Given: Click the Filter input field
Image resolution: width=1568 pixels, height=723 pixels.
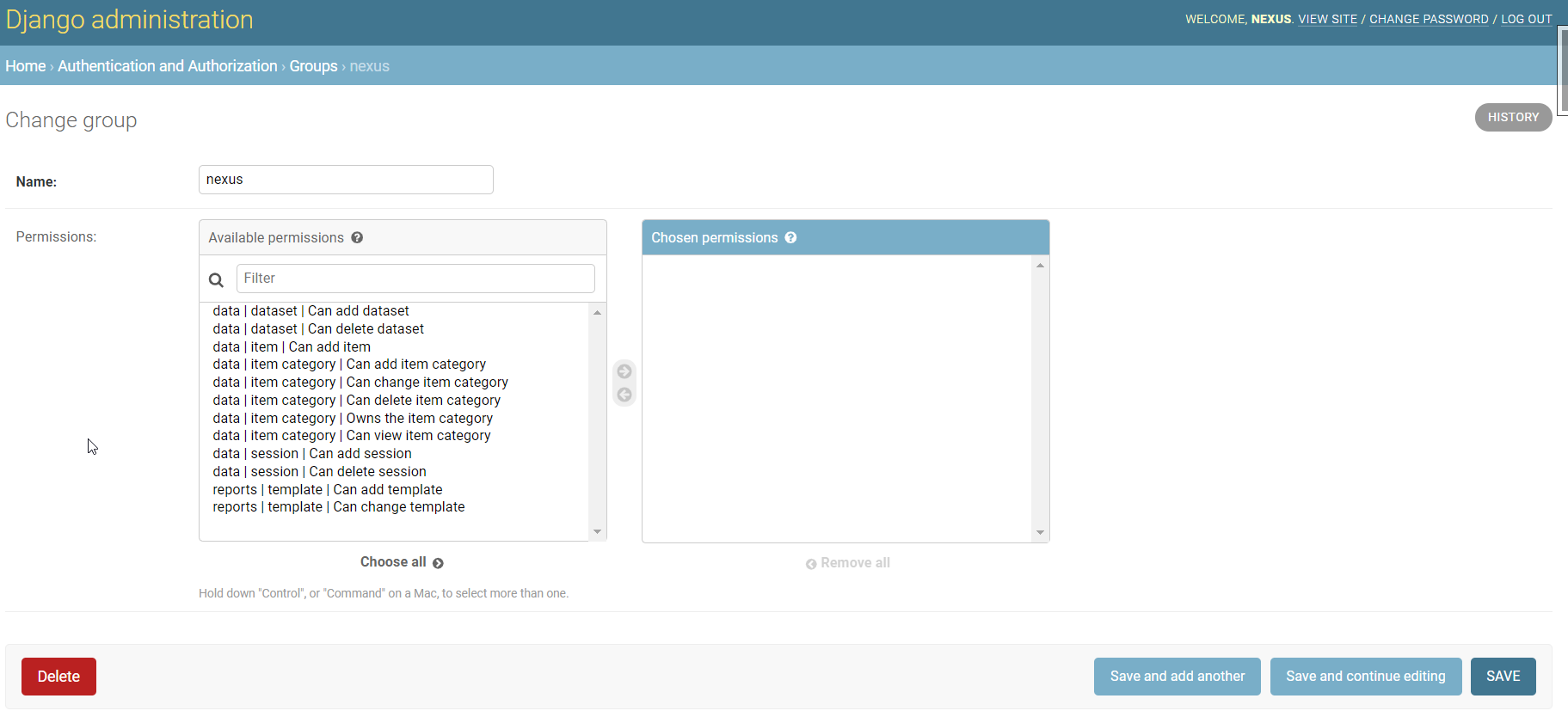Looking at the screenshot, I should 415,279.
